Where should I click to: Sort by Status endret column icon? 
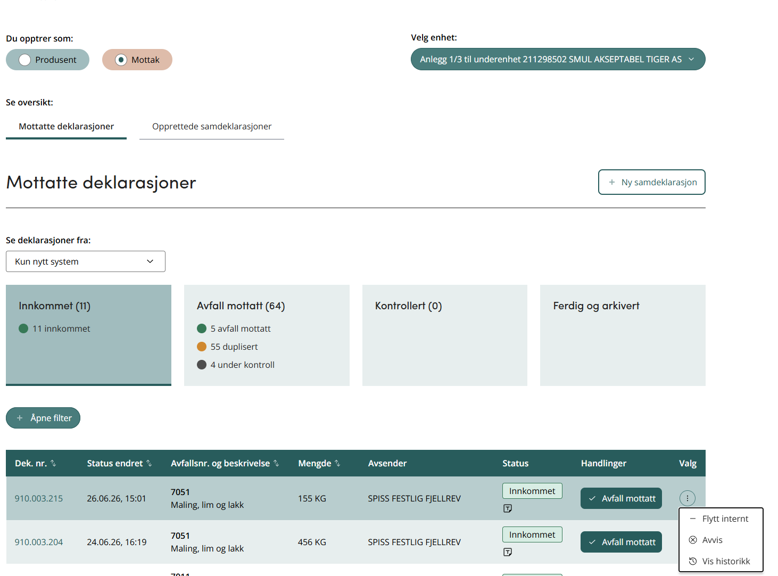(x=148, y=463)
